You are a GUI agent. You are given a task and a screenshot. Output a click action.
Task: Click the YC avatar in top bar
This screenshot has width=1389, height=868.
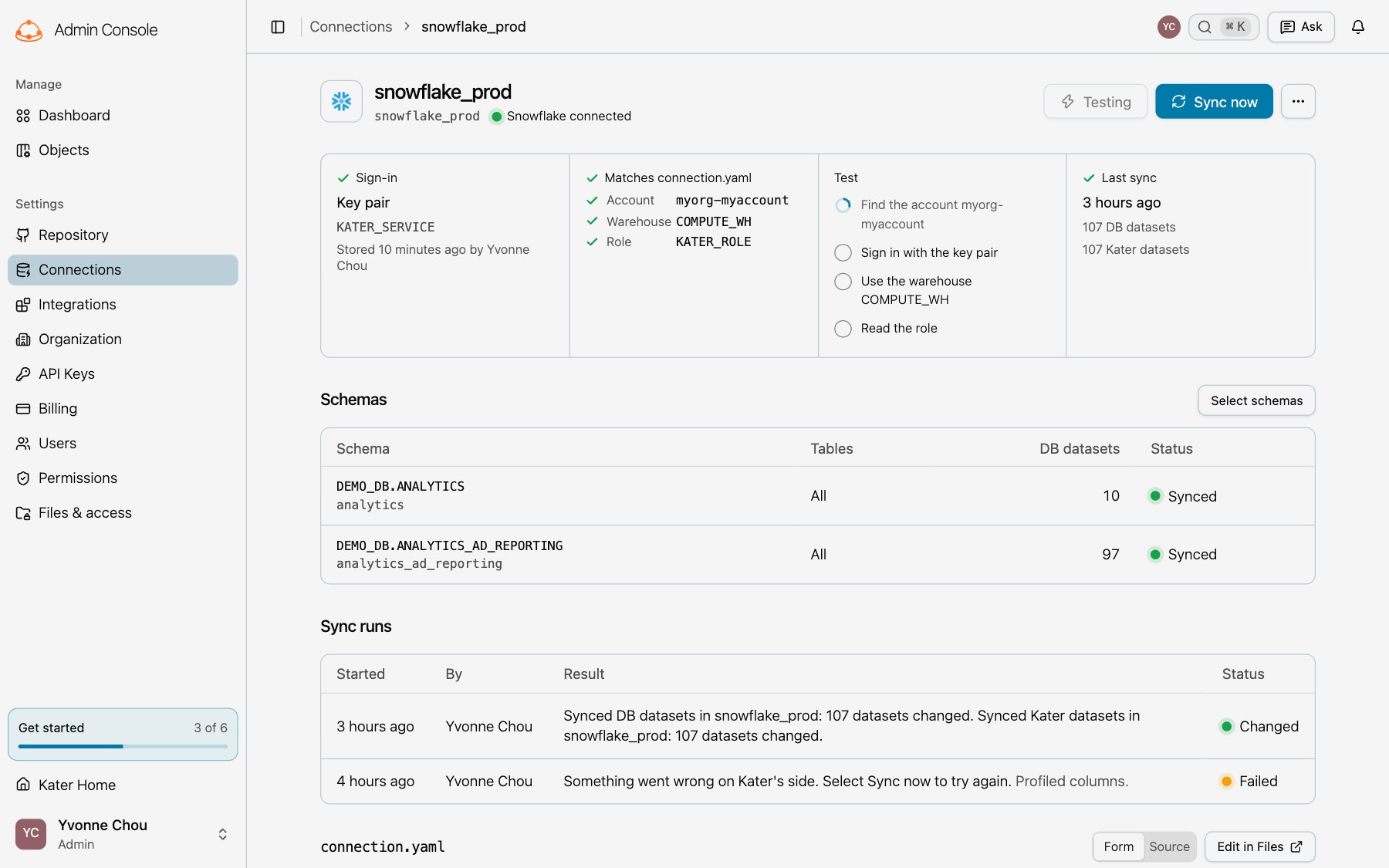[1169, 27]
